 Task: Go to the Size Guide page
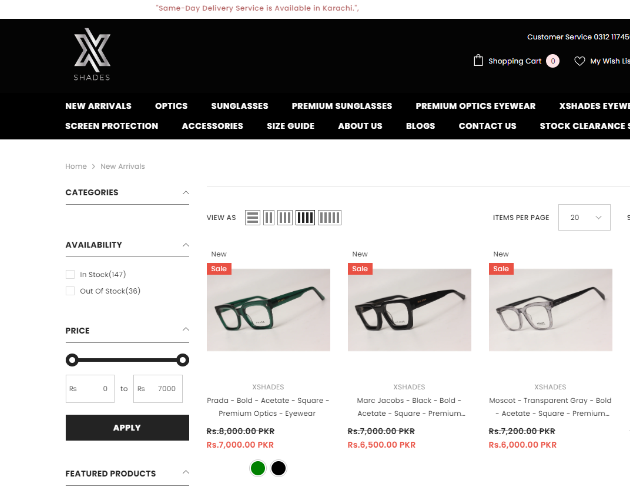pyautogui.click(x=290, y=126)
